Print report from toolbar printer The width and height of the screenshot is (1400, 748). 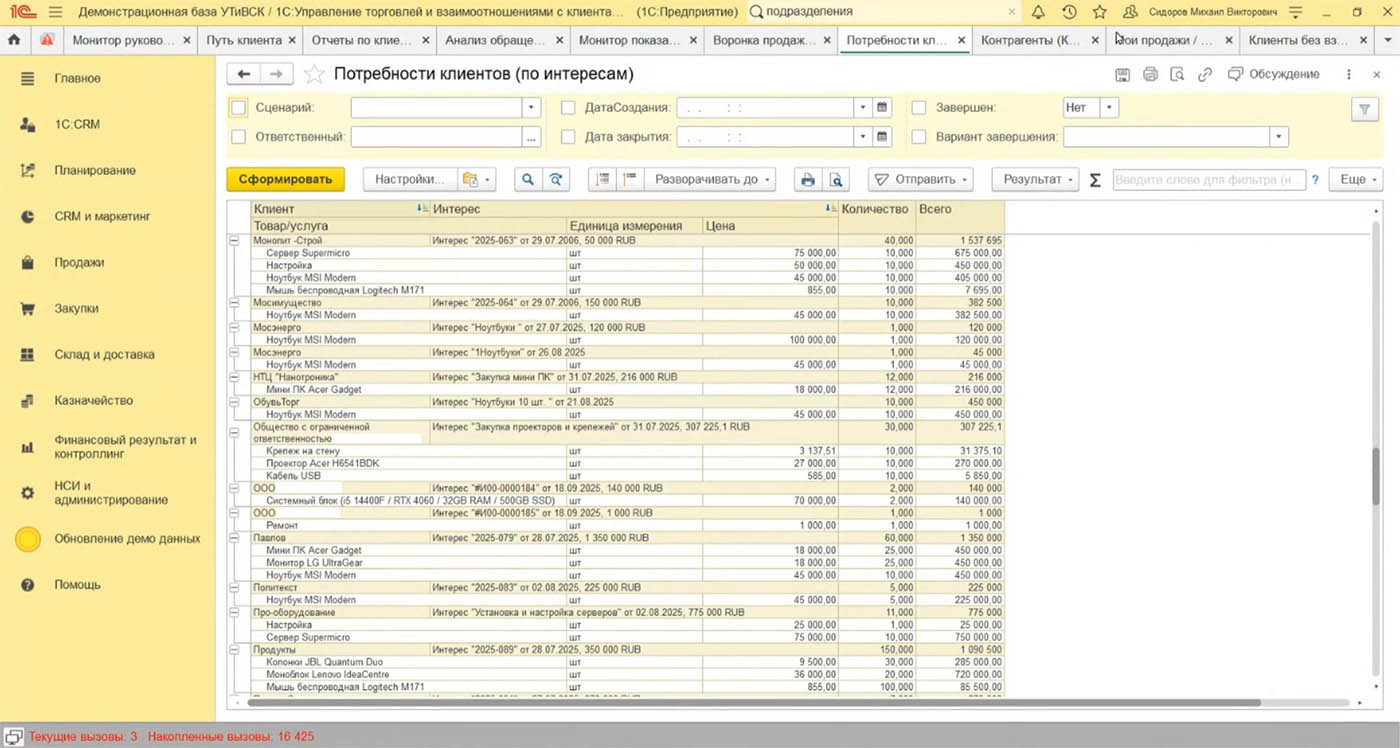(x=808, y=180)
